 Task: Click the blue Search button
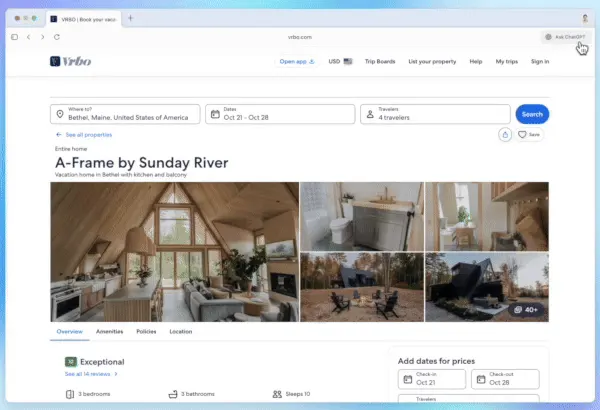click(x=532, y=114)
